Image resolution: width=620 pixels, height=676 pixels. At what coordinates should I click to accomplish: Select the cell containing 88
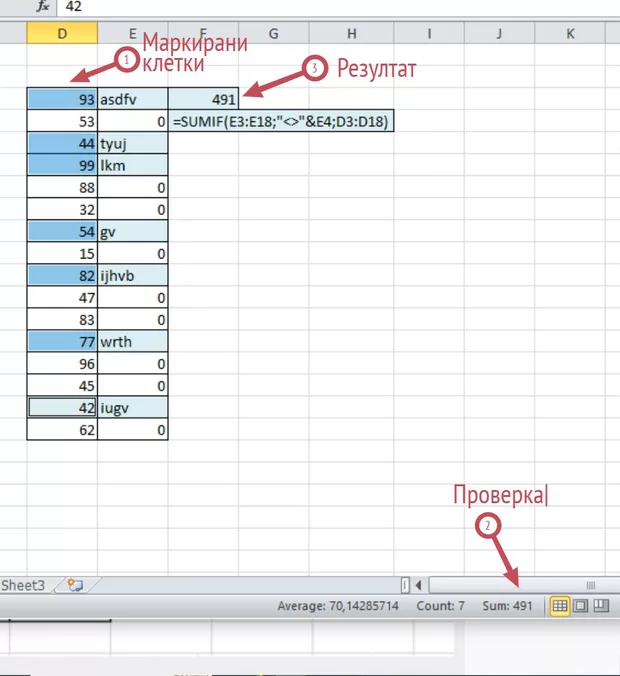62,188
